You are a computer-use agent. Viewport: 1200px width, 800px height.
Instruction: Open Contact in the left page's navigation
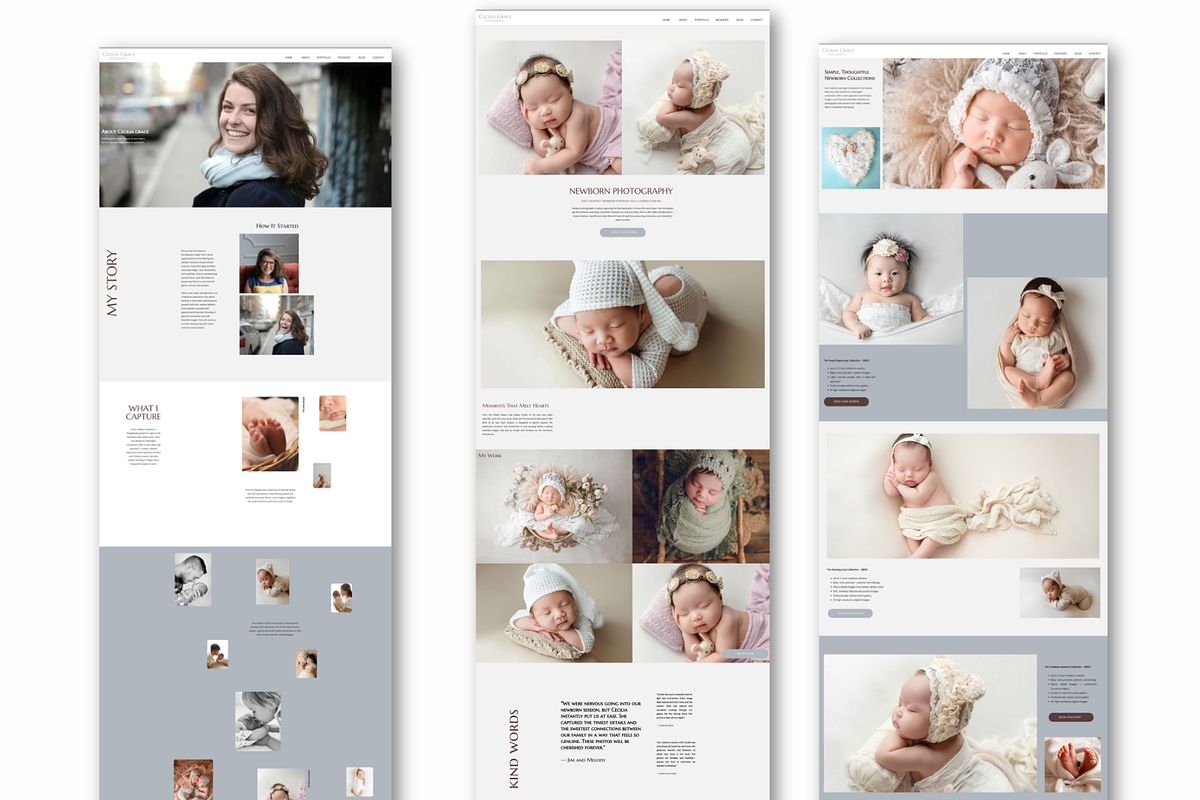click(x=379, y=57)
